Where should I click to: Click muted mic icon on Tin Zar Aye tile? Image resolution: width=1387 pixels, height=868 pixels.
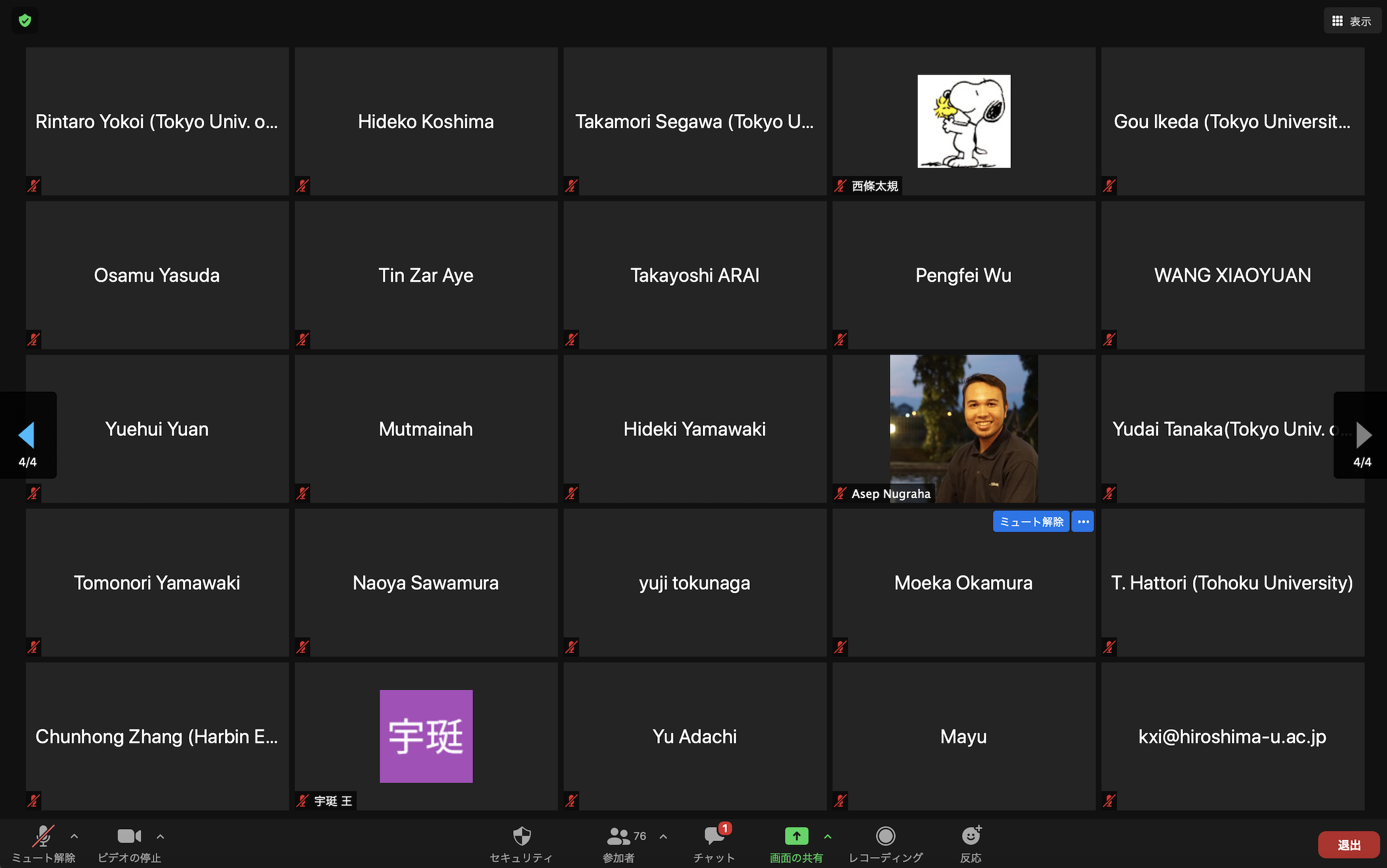302,339
